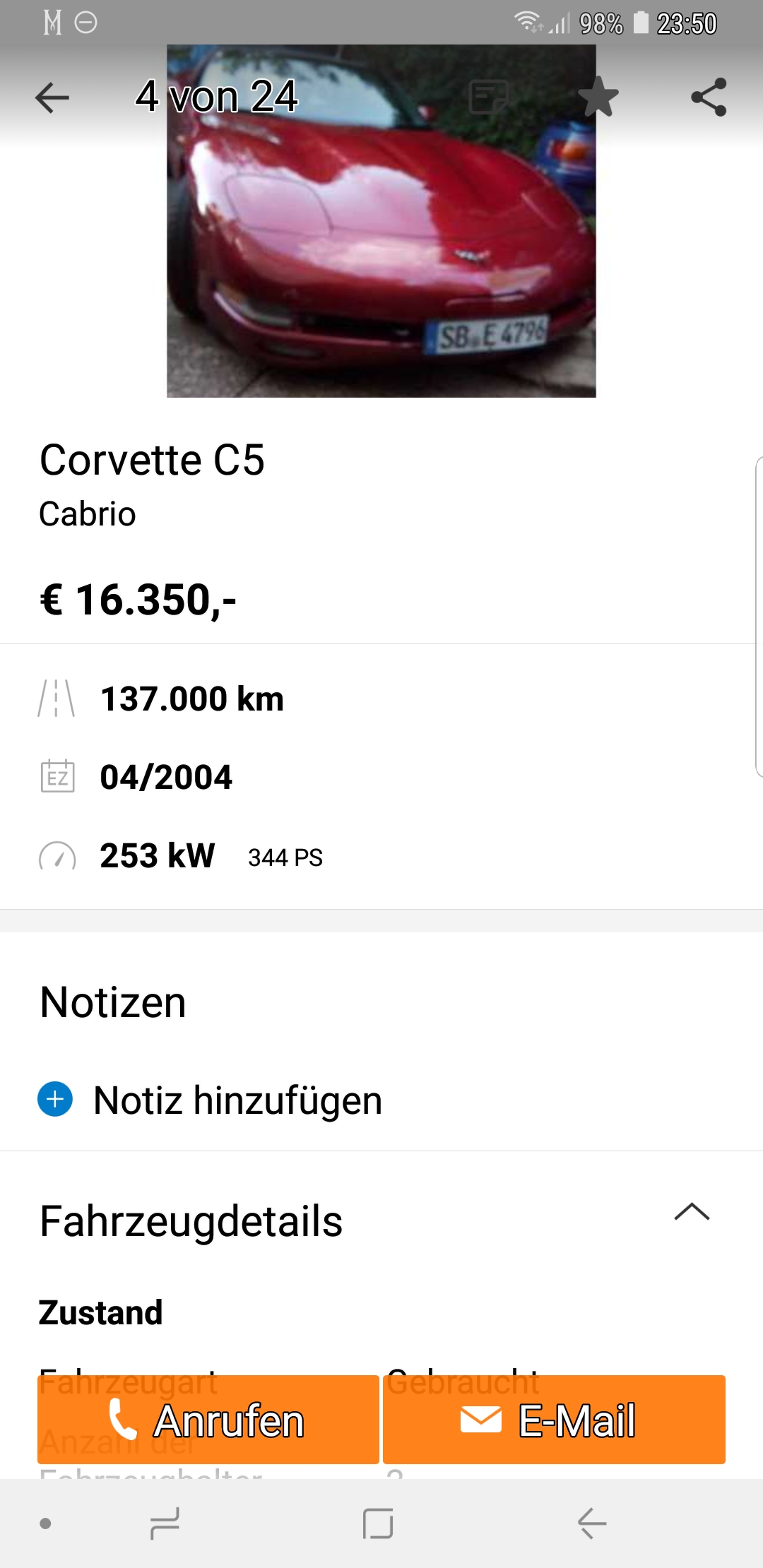Collapse the Fahrzeugdetails section
763x1568 pixels.
[692, 1212]
